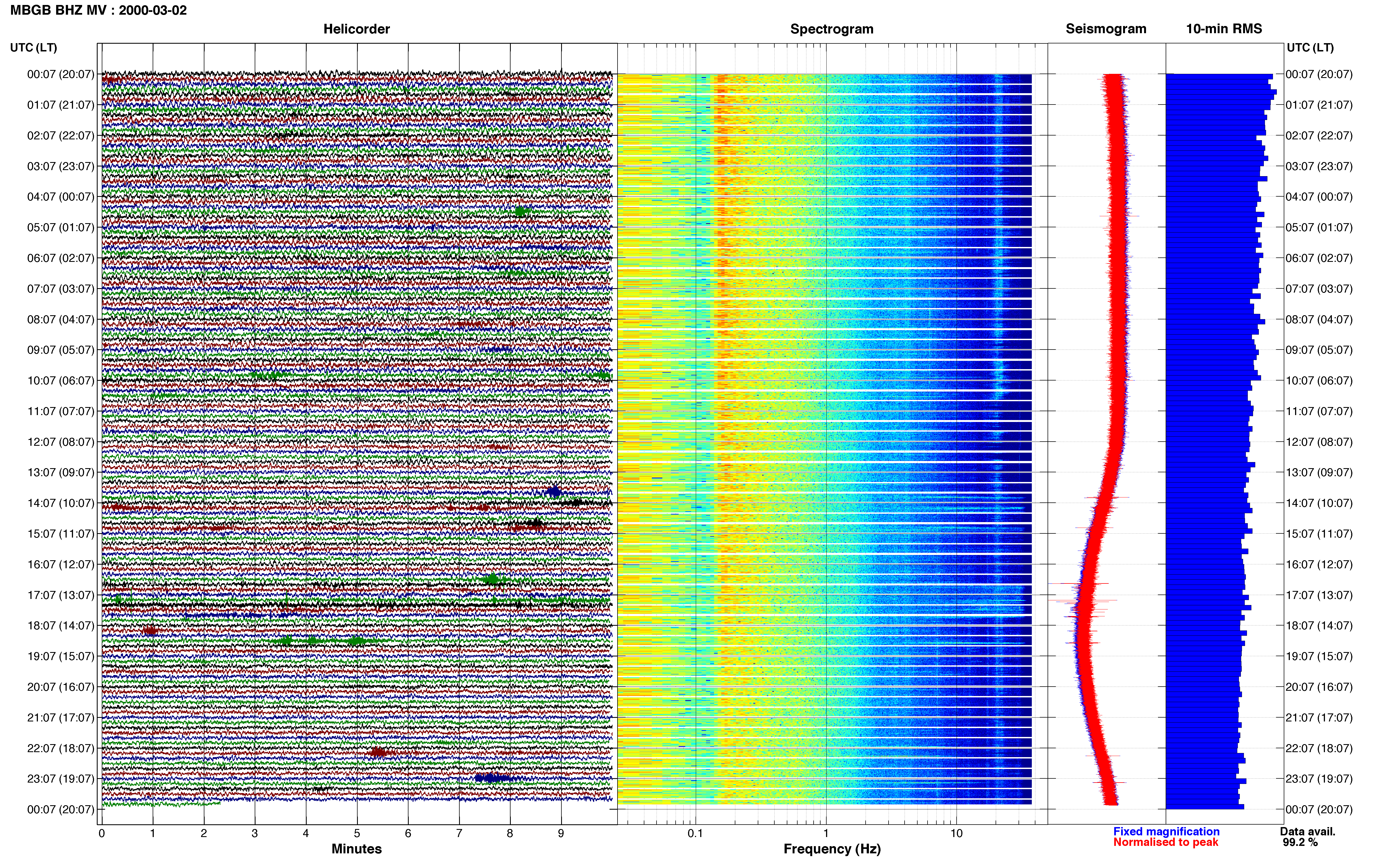Click the '10-min RMS' panel heading

(x=1224, y=29)
